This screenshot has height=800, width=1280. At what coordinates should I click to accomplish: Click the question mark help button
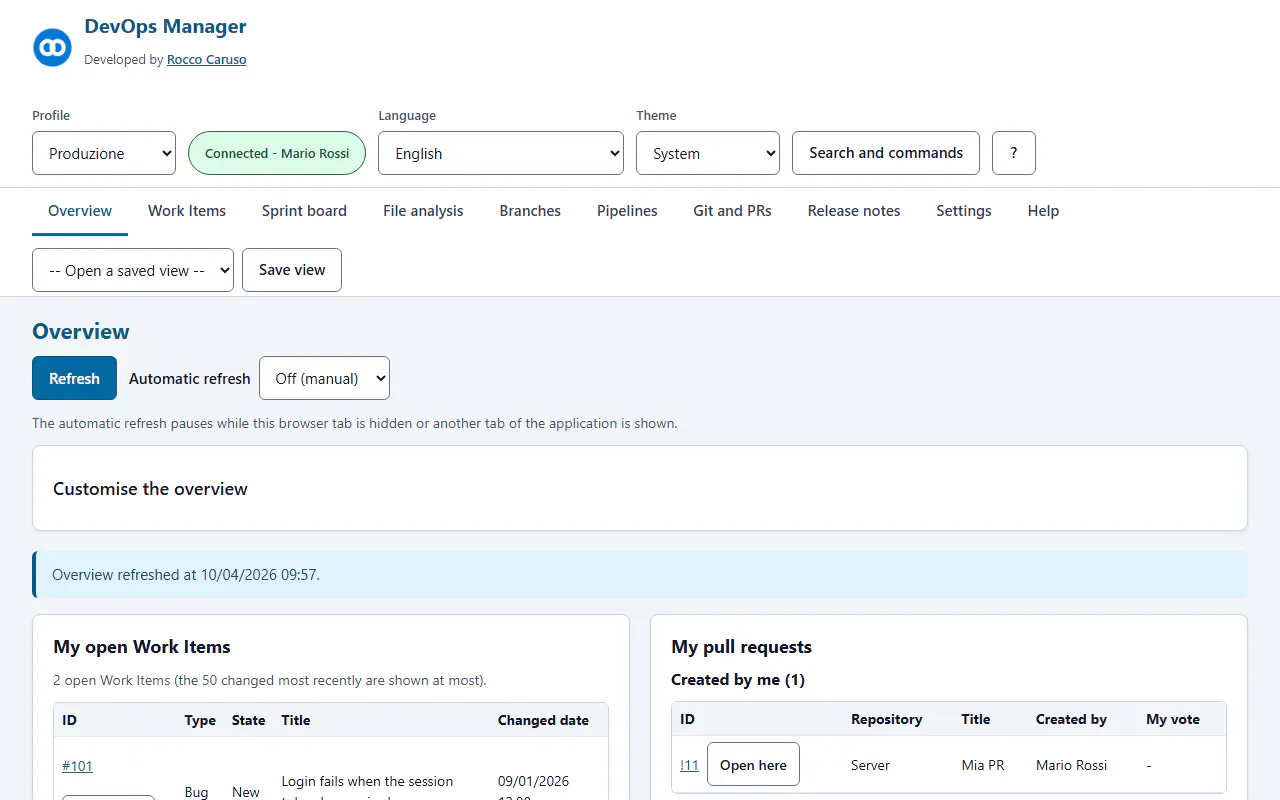(x=1014, y=153)
